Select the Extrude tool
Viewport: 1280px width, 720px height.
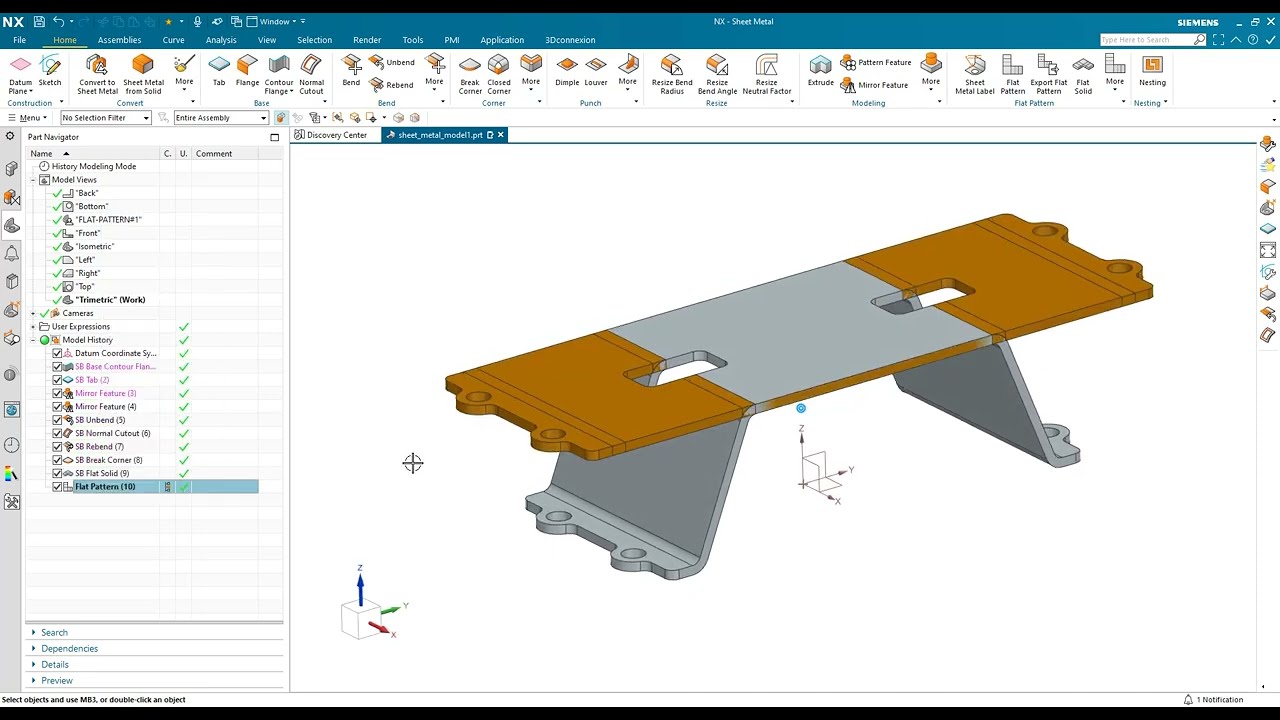pyautogui.click(x=821, y=71)
